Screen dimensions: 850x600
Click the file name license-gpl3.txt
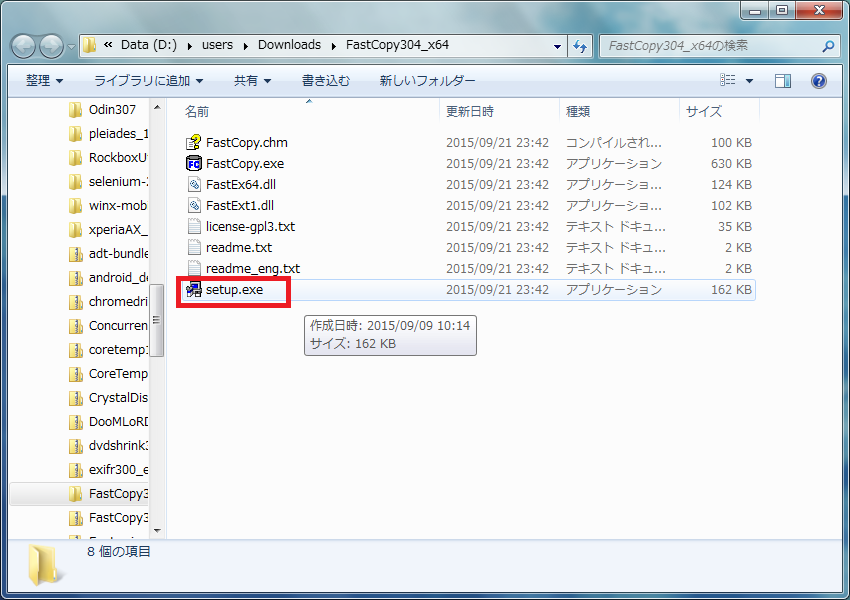pos(250,227)
